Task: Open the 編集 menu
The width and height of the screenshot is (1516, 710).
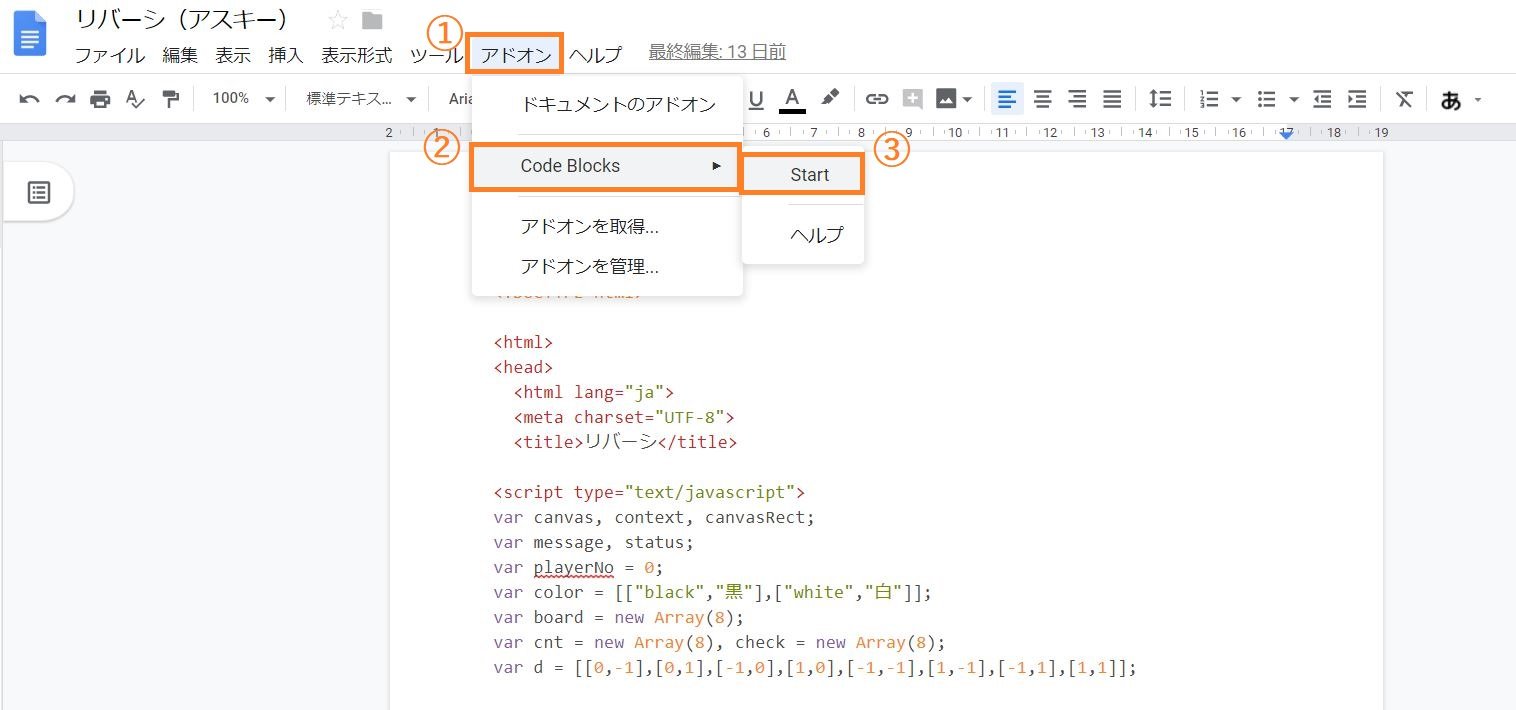Action: coord(180,55)
